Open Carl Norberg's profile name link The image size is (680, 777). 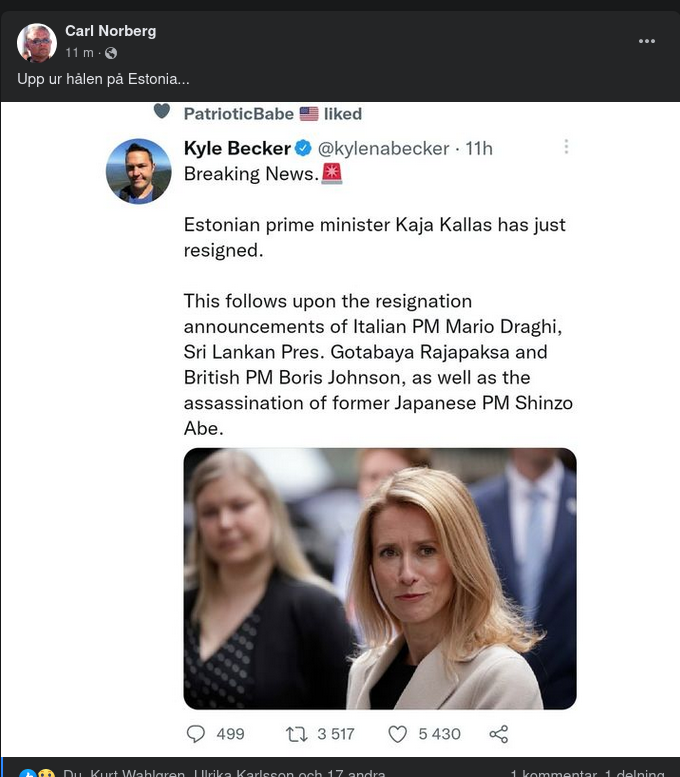point(110,31)
